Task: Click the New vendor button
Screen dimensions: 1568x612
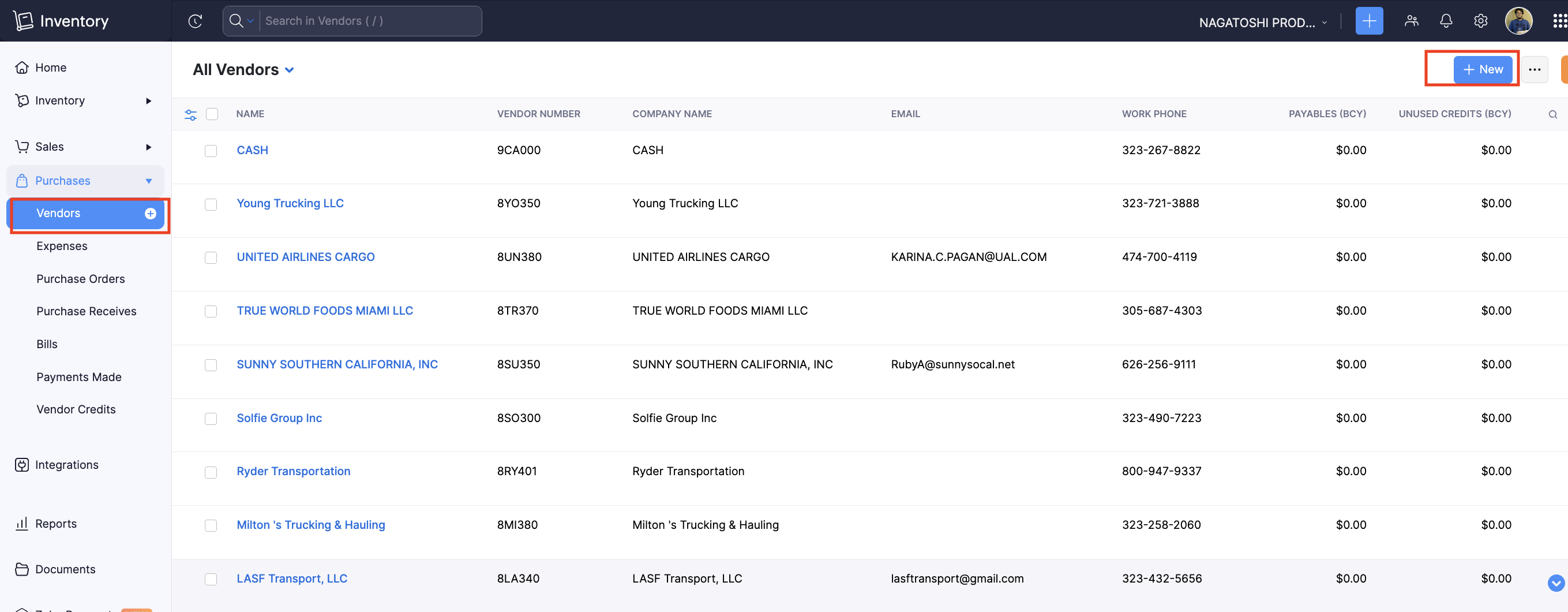Action: click(x=1482, y=70)
